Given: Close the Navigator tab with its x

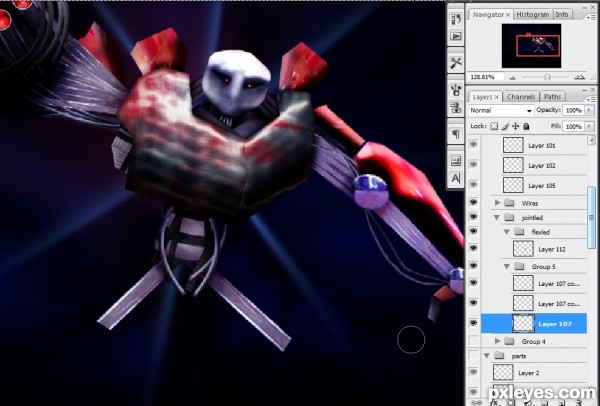Looking at the screenshot, I should (508, 15).
